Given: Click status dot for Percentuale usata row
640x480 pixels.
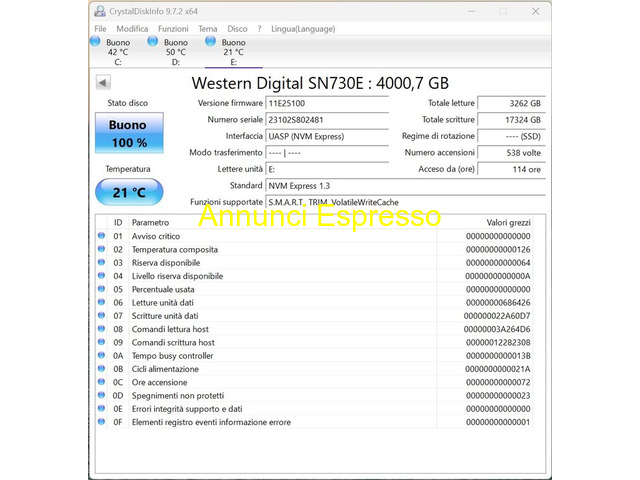Looking at the screenshot, I should (101, 289).
